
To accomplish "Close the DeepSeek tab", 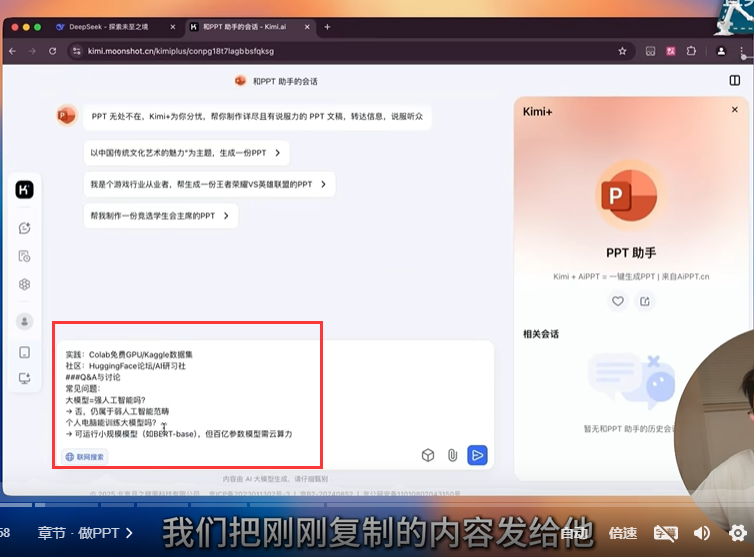I will point(173,27).
